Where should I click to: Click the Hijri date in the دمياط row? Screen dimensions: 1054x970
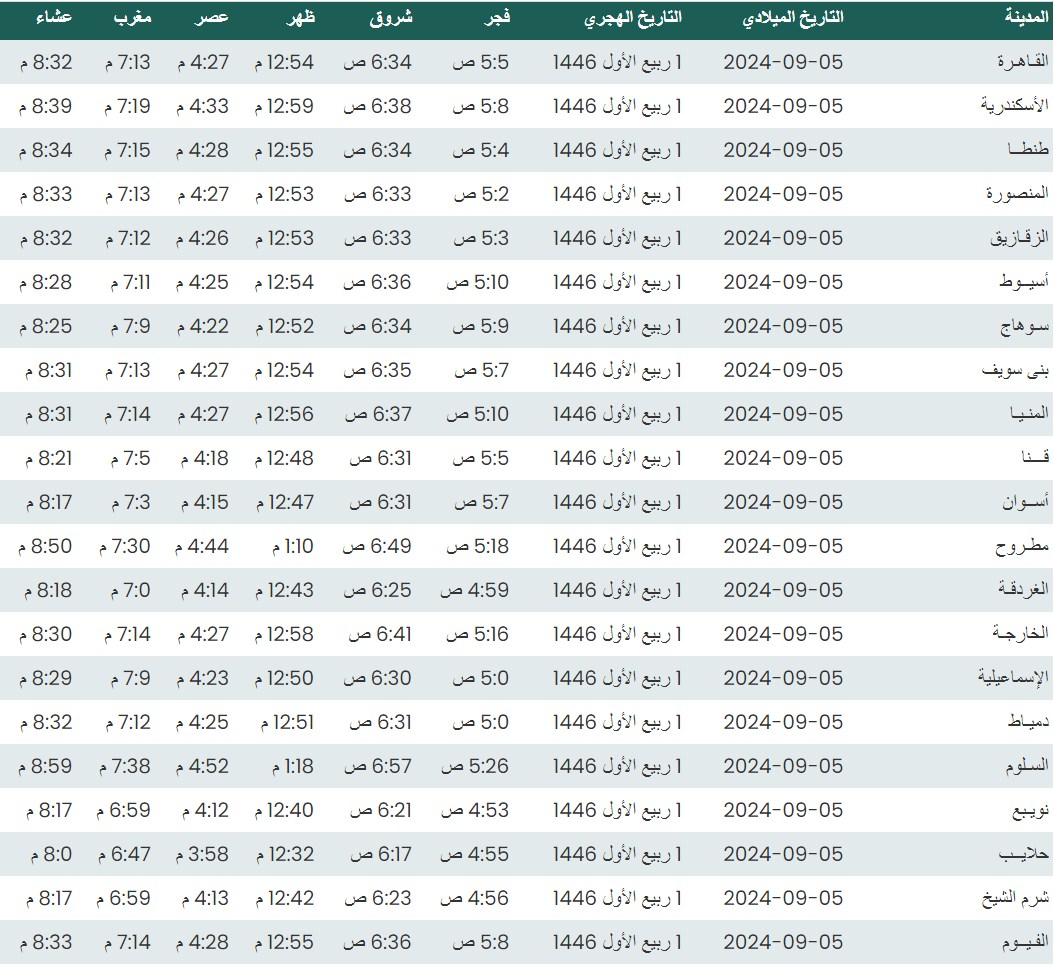click(617, 722)
